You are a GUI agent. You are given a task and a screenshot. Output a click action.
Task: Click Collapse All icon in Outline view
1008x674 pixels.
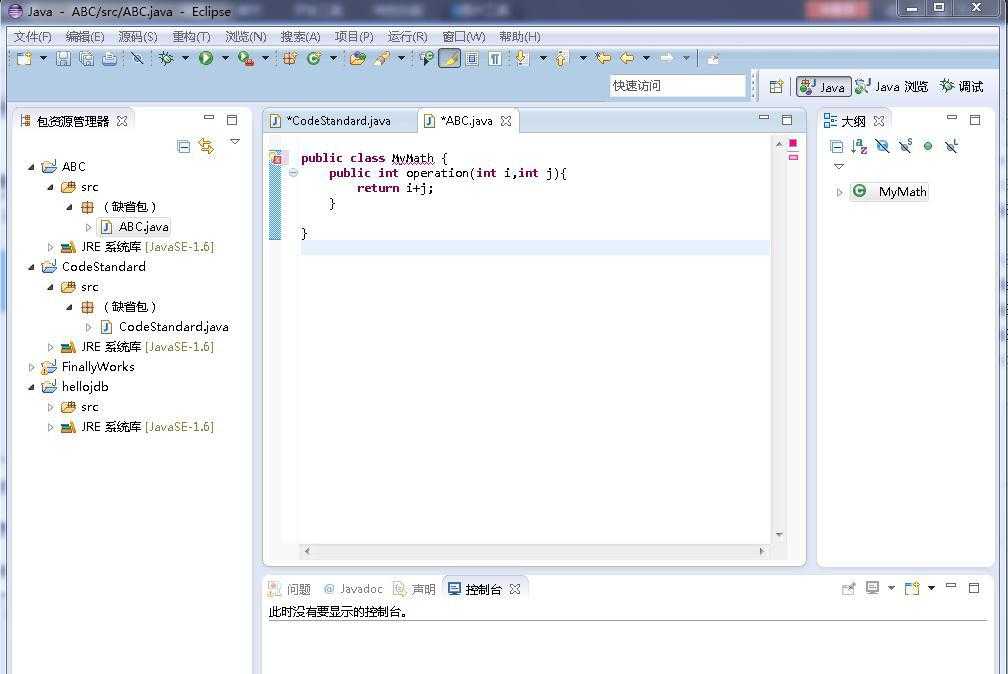836,147
